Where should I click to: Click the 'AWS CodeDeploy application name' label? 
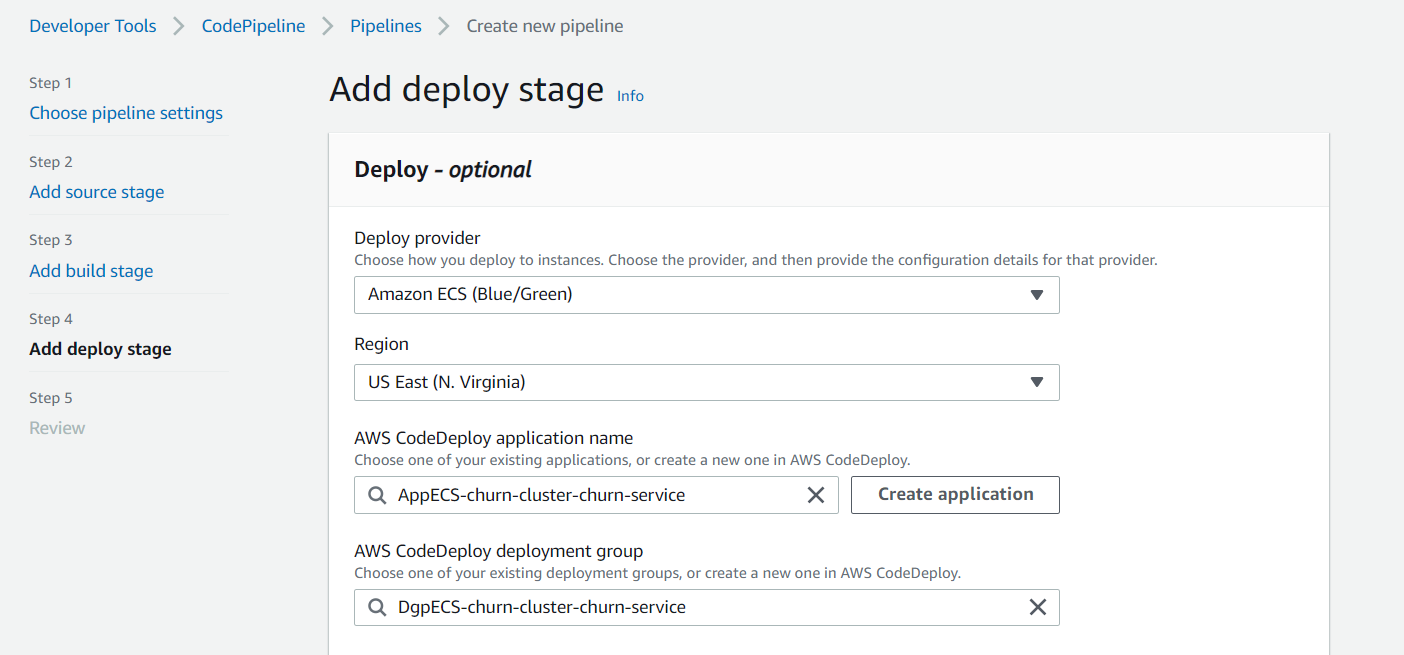coord(494,438)
